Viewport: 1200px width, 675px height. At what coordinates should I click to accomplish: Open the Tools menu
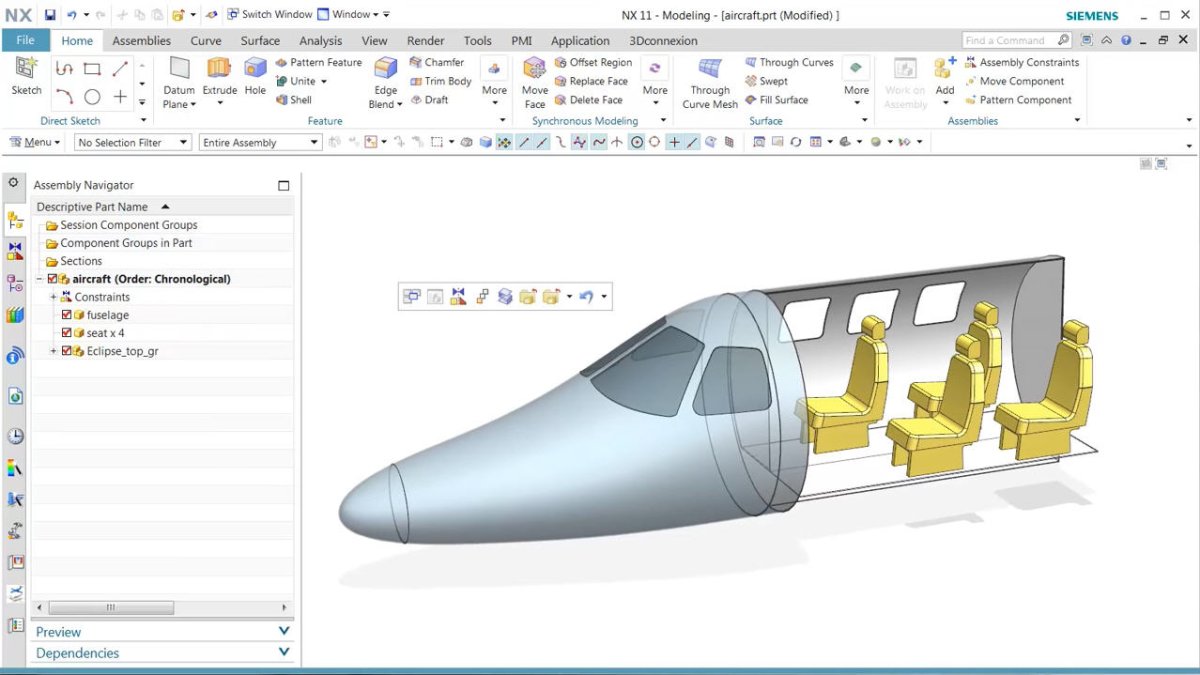point(477,40)
